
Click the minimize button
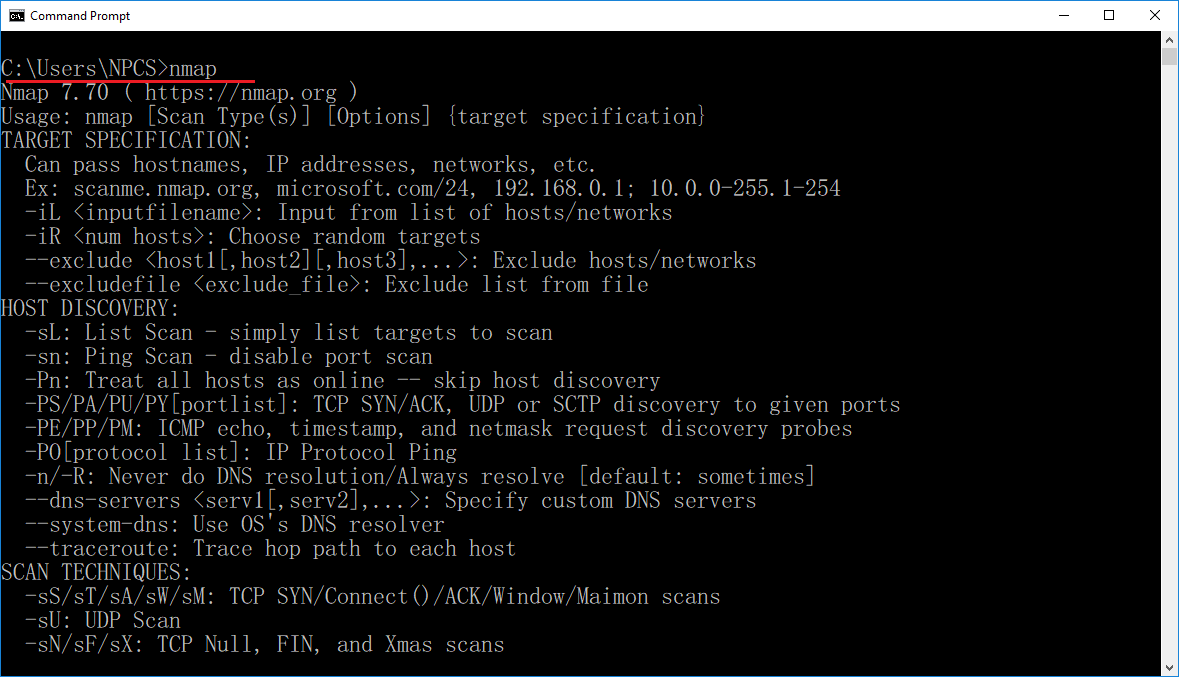1063,15
